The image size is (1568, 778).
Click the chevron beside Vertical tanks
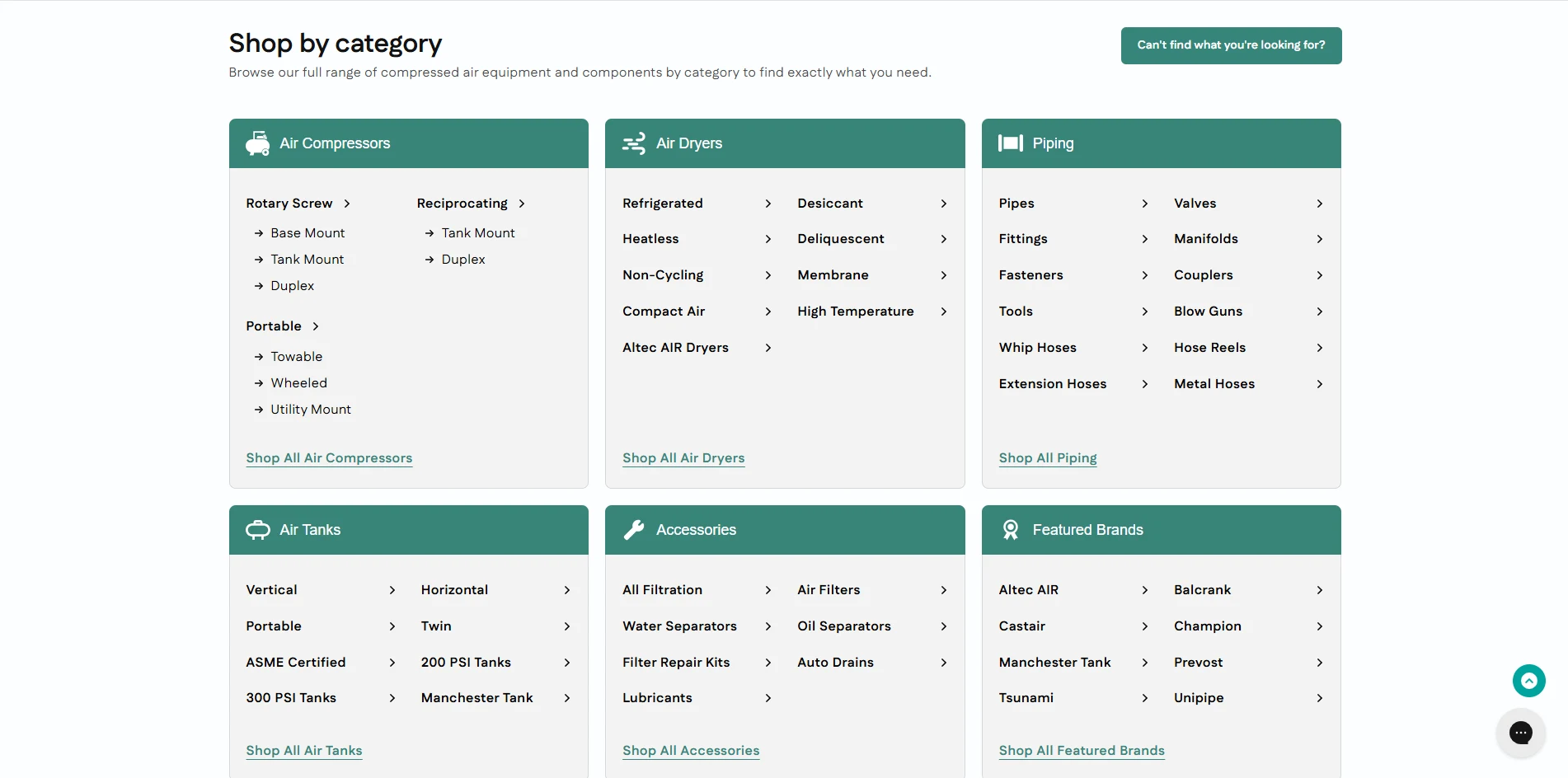point(392,590)
